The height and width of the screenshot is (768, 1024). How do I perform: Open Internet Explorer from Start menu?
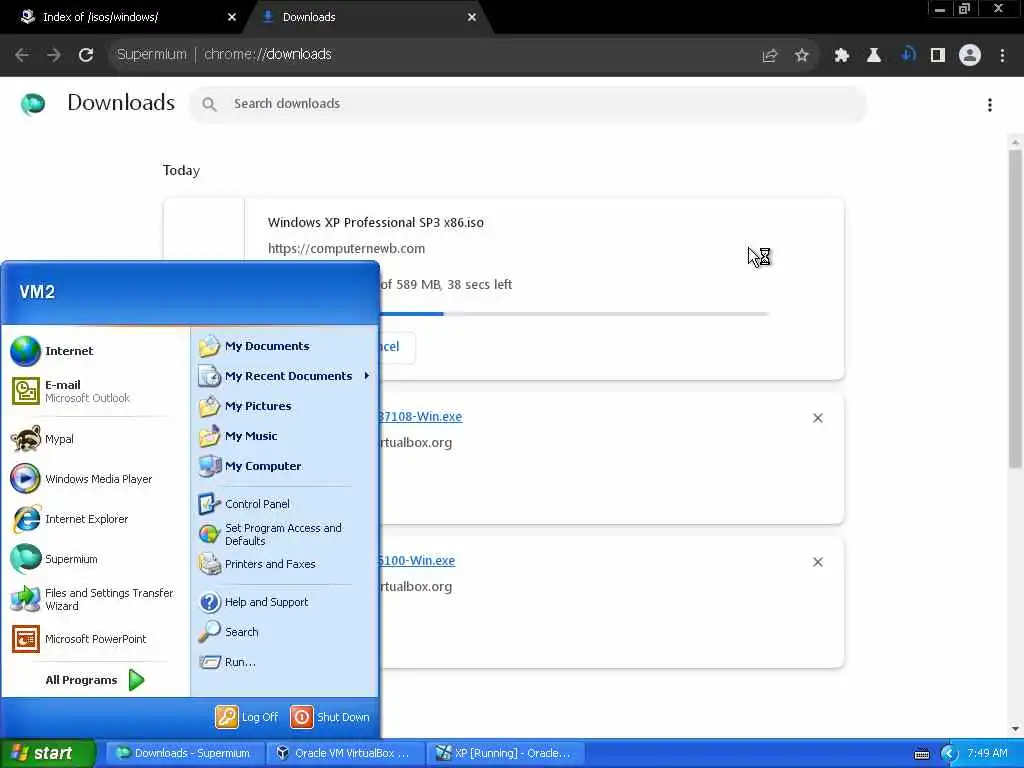(x=69, y=519)
